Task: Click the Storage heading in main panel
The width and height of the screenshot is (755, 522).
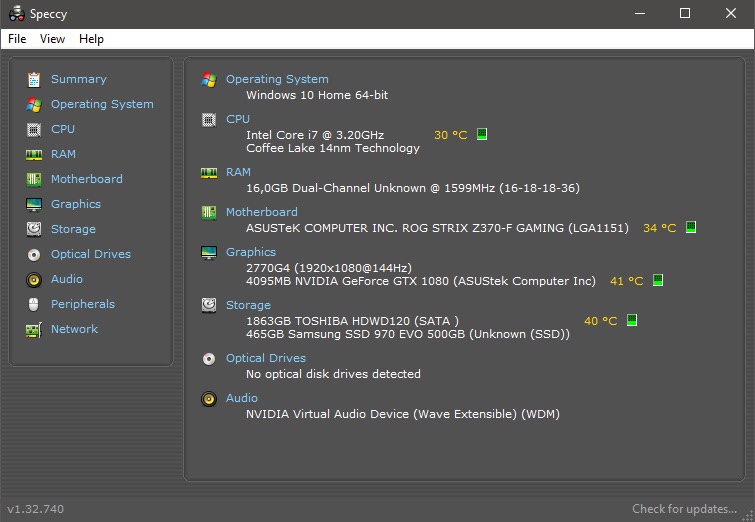Action: point(248,305)
